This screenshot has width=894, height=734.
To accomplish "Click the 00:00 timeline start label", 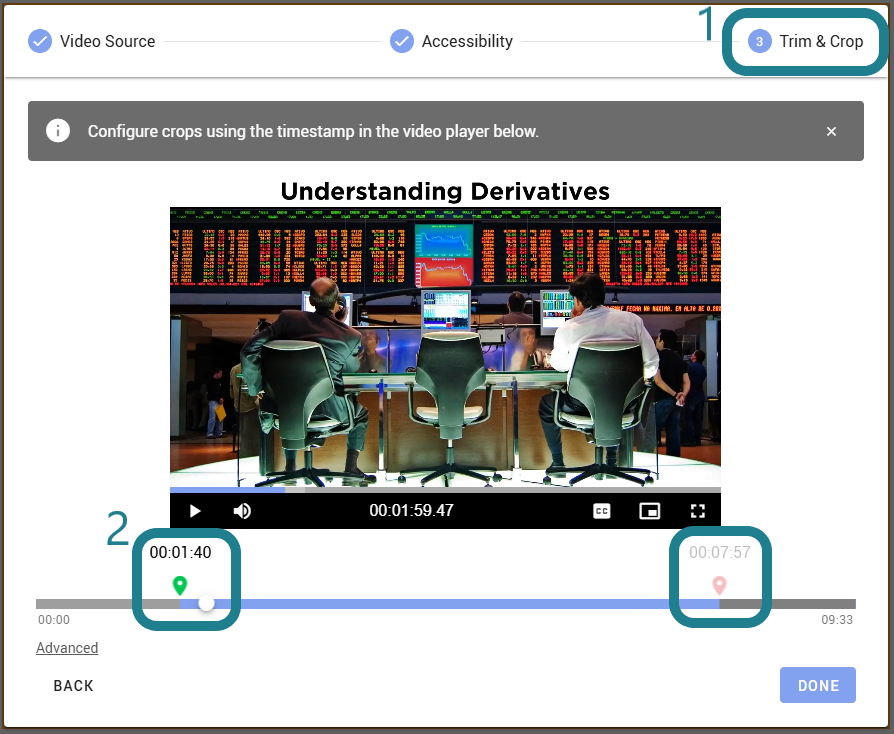I will 54,620.
